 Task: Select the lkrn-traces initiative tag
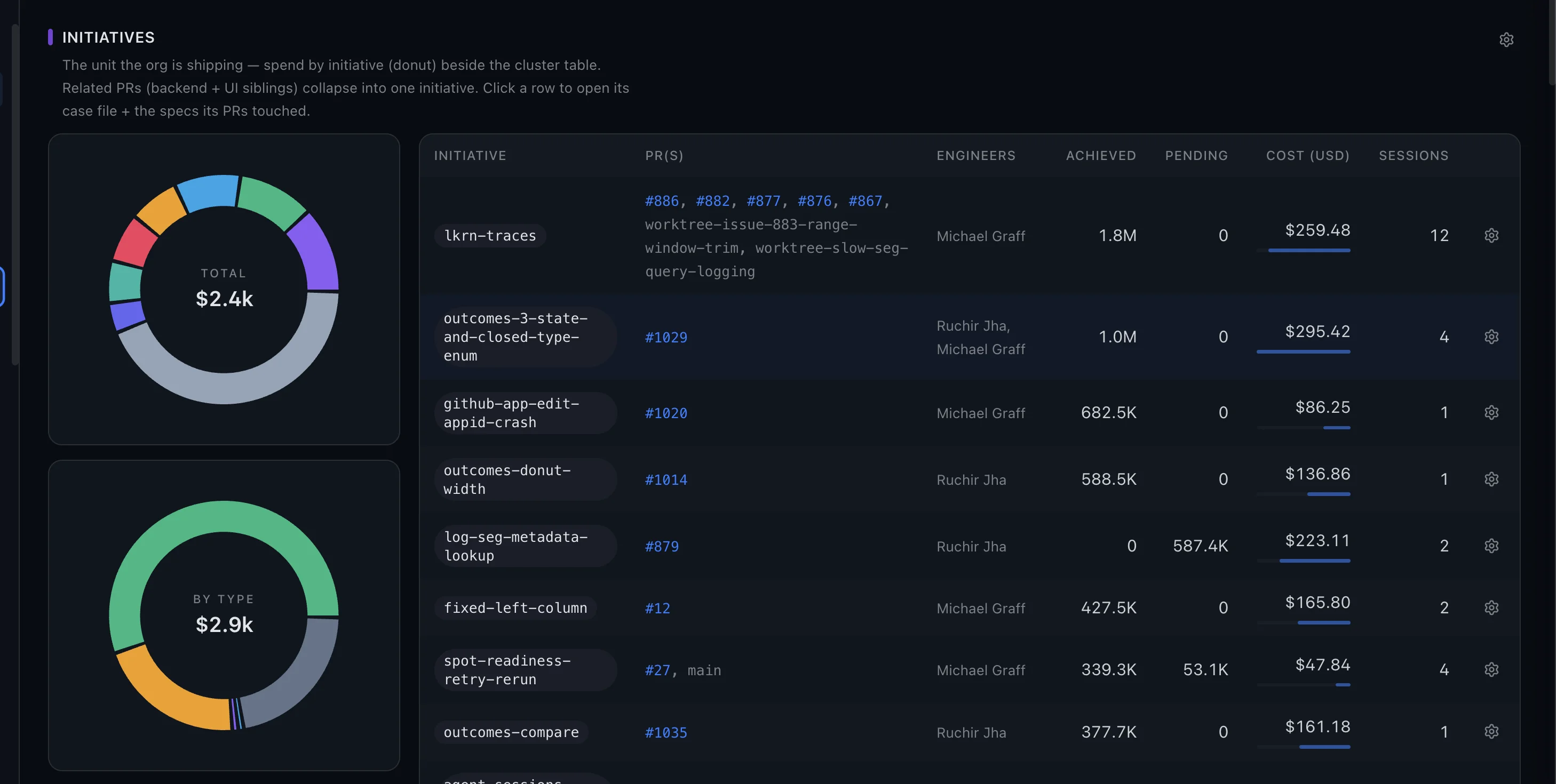490,235
